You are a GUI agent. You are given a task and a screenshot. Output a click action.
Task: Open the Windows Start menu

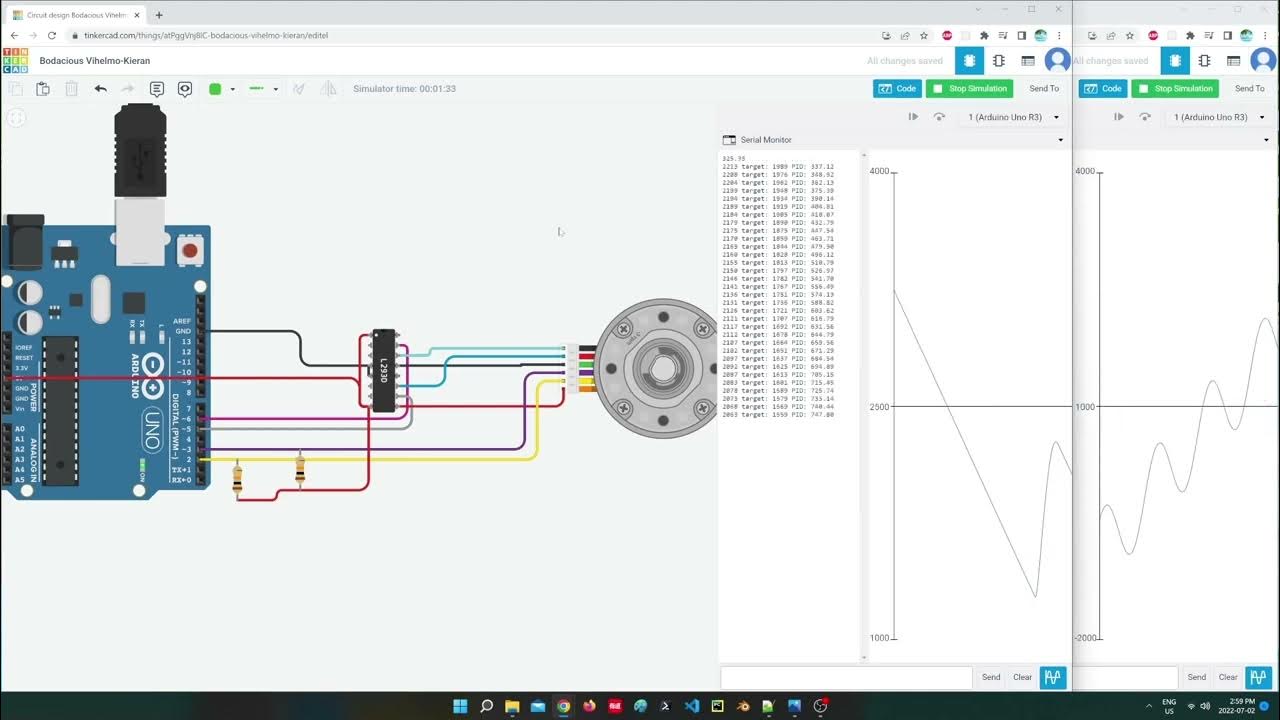click(x=460, y=706)
